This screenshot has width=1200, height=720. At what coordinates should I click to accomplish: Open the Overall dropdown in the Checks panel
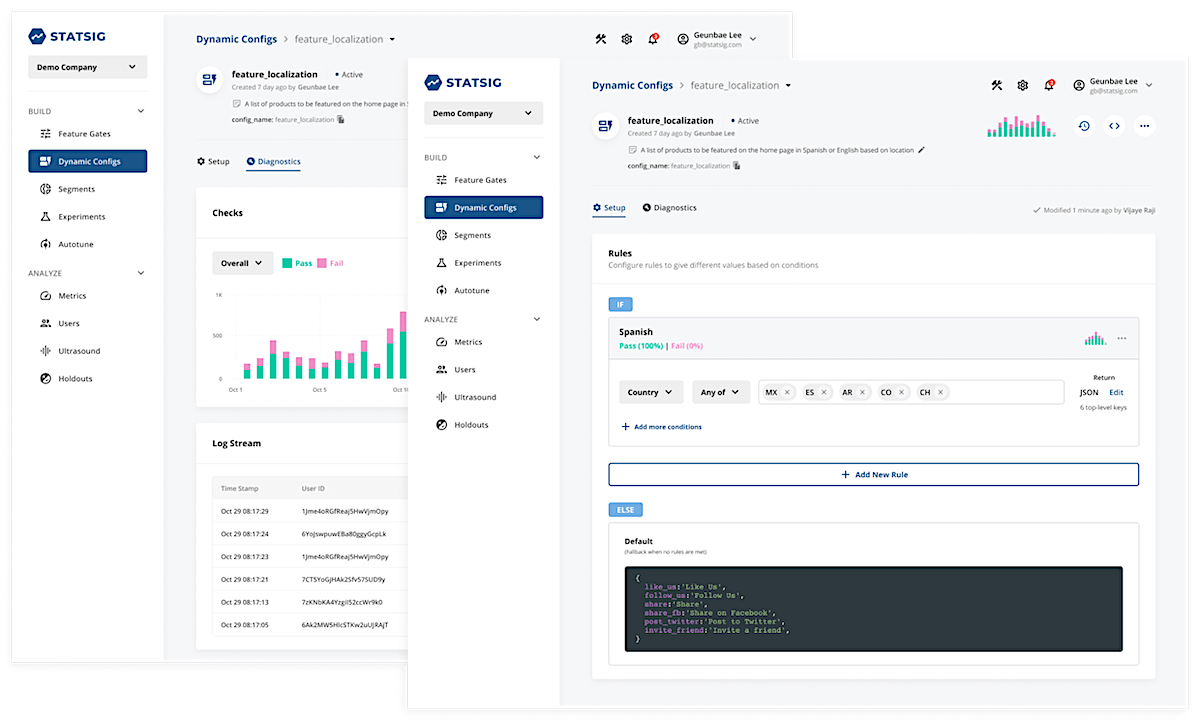coord(242,263)
